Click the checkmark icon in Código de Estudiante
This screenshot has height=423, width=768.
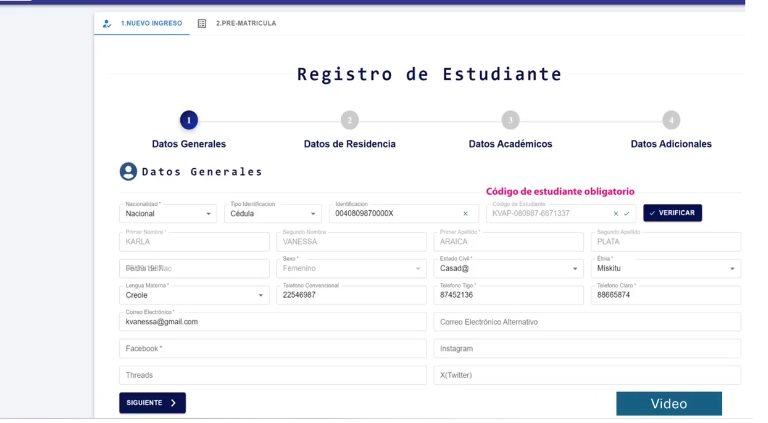pos(627,213)
